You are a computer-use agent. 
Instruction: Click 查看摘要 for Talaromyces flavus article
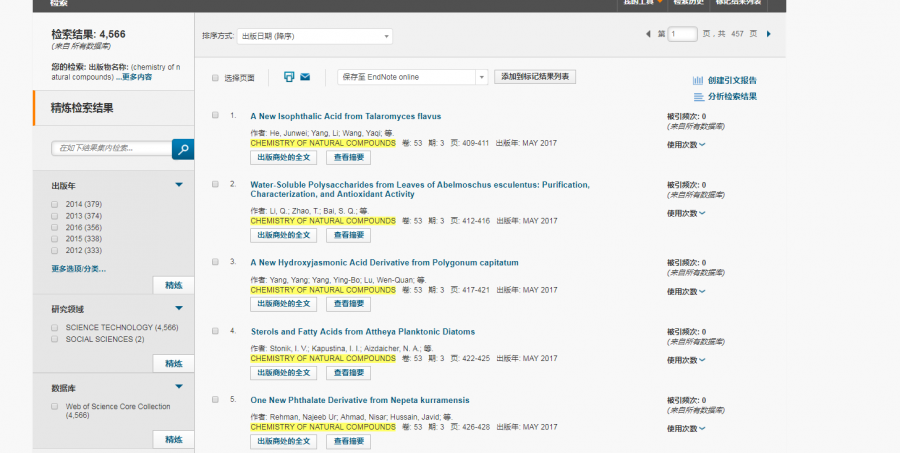[348, 157]
